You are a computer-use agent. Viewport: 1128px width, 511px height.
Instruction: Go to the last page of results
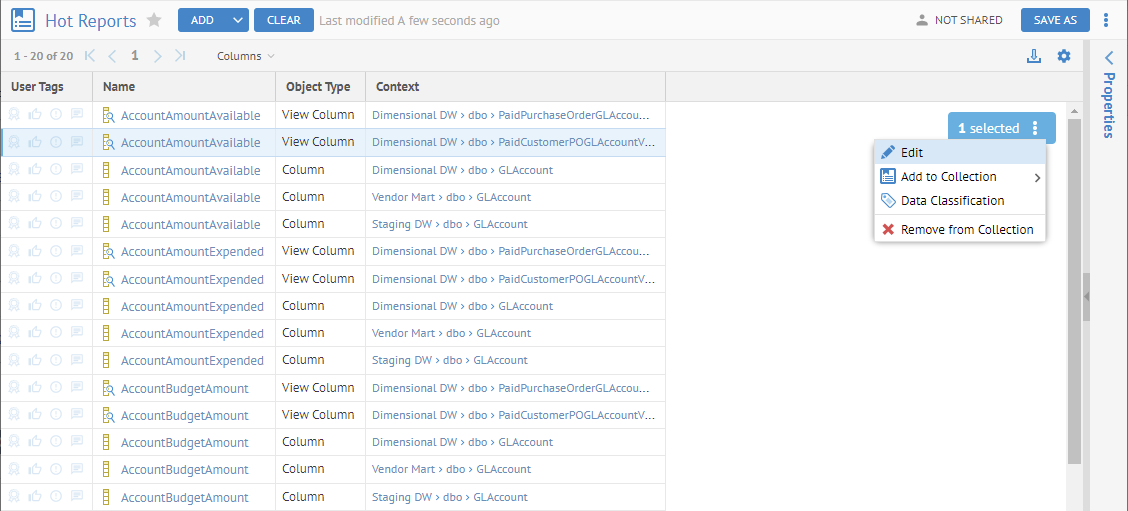click(180, 56)
